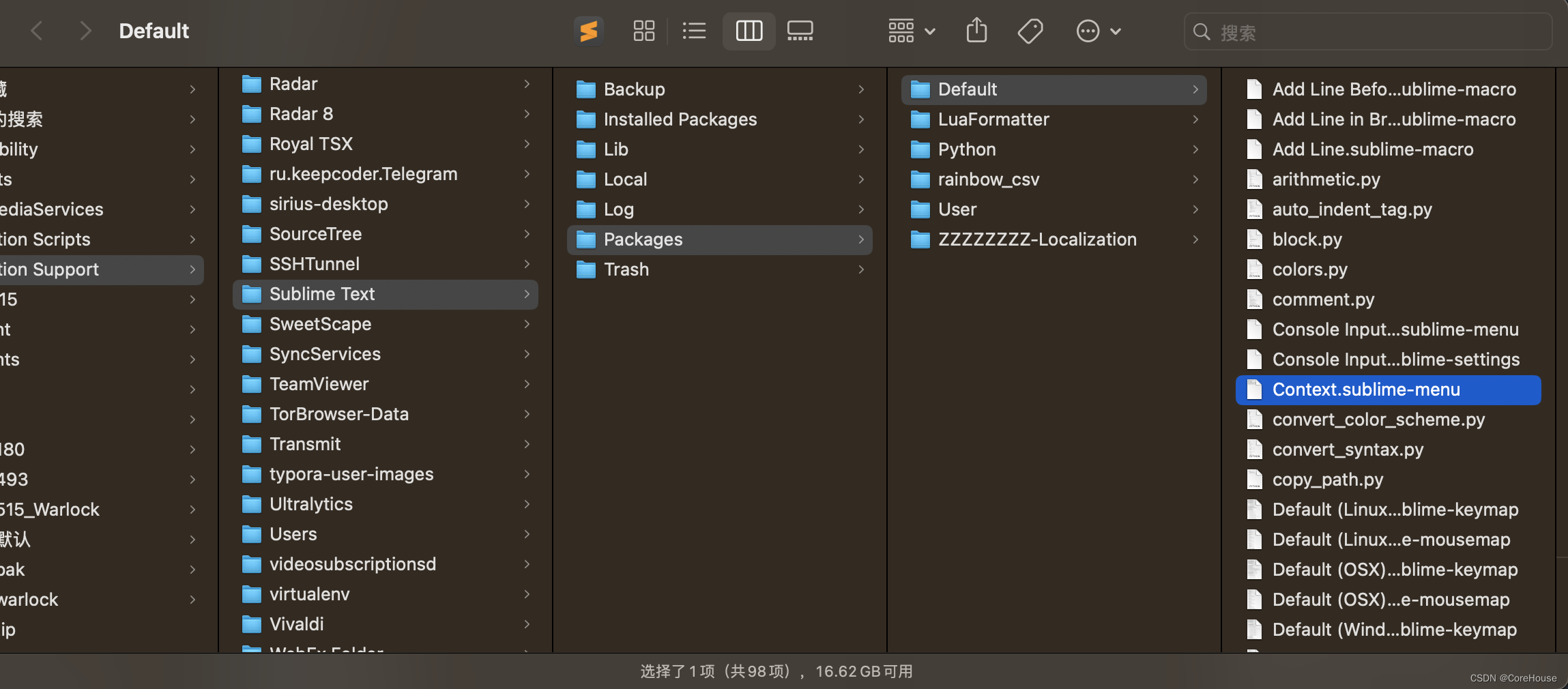Expand the Python folder chevron
This screenshot has width=1568, height=689.
pyautogui.click(x=1195, y=149)
